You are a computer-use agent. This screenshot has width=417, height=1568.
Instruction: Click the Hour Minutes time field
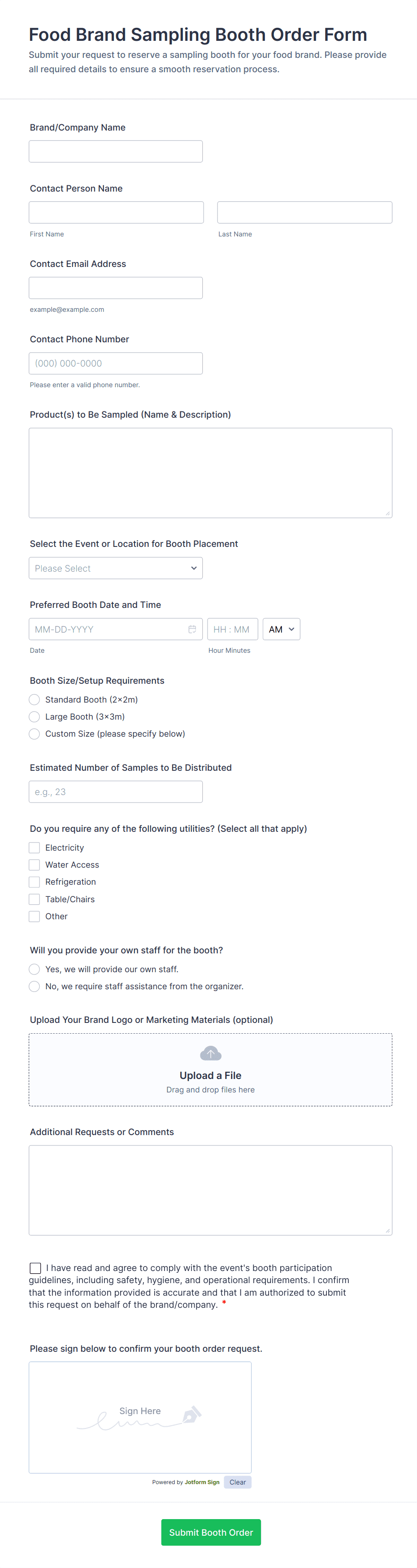click(232, 629)
